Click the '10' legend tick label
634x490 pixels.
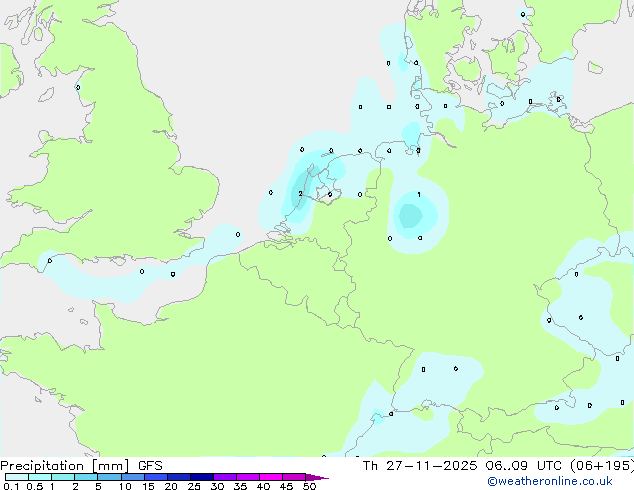[125, 486]
